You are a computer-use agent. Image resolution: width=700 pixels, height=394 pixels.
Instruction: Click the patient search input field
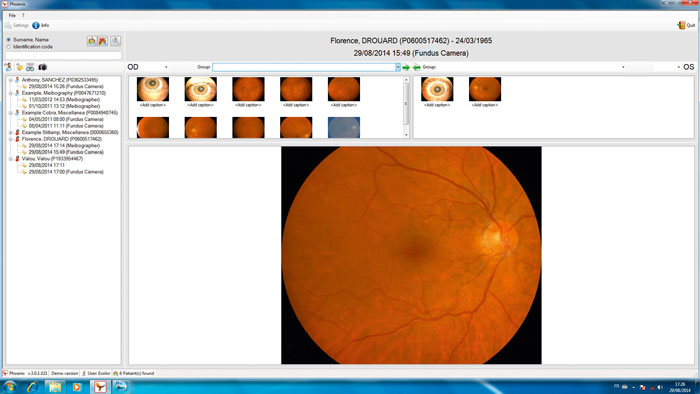(63, 56)
